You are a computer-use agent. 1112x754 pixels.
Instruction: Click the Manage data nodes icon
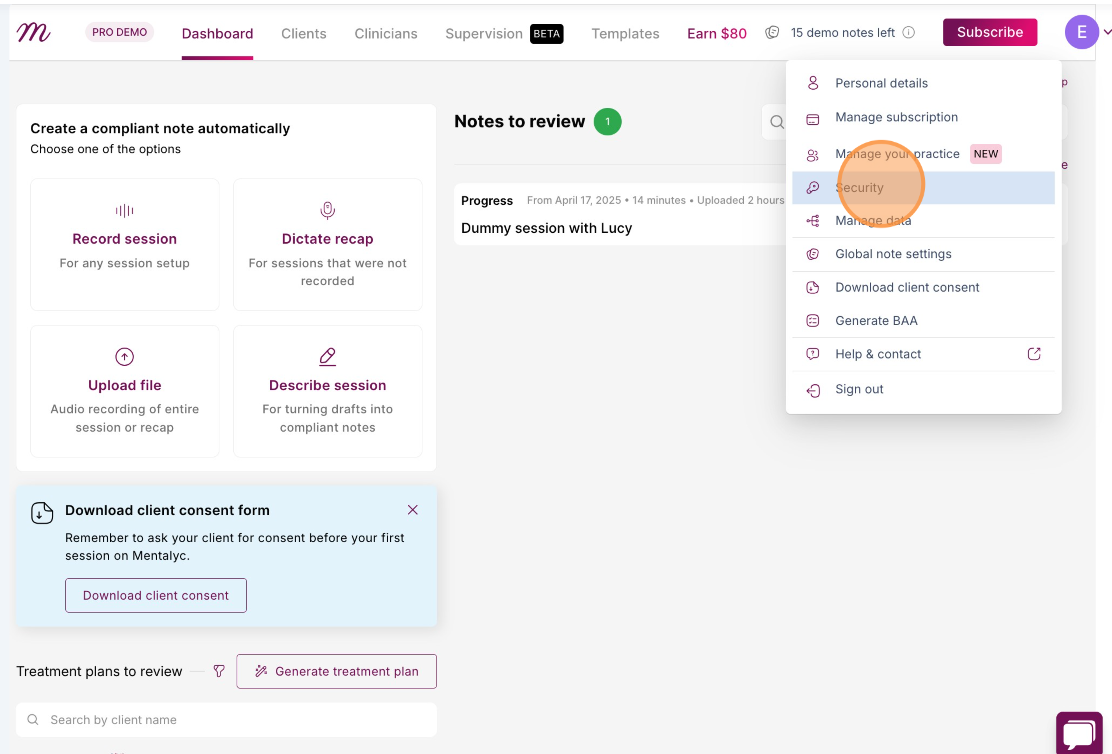[x=813, y=221]
